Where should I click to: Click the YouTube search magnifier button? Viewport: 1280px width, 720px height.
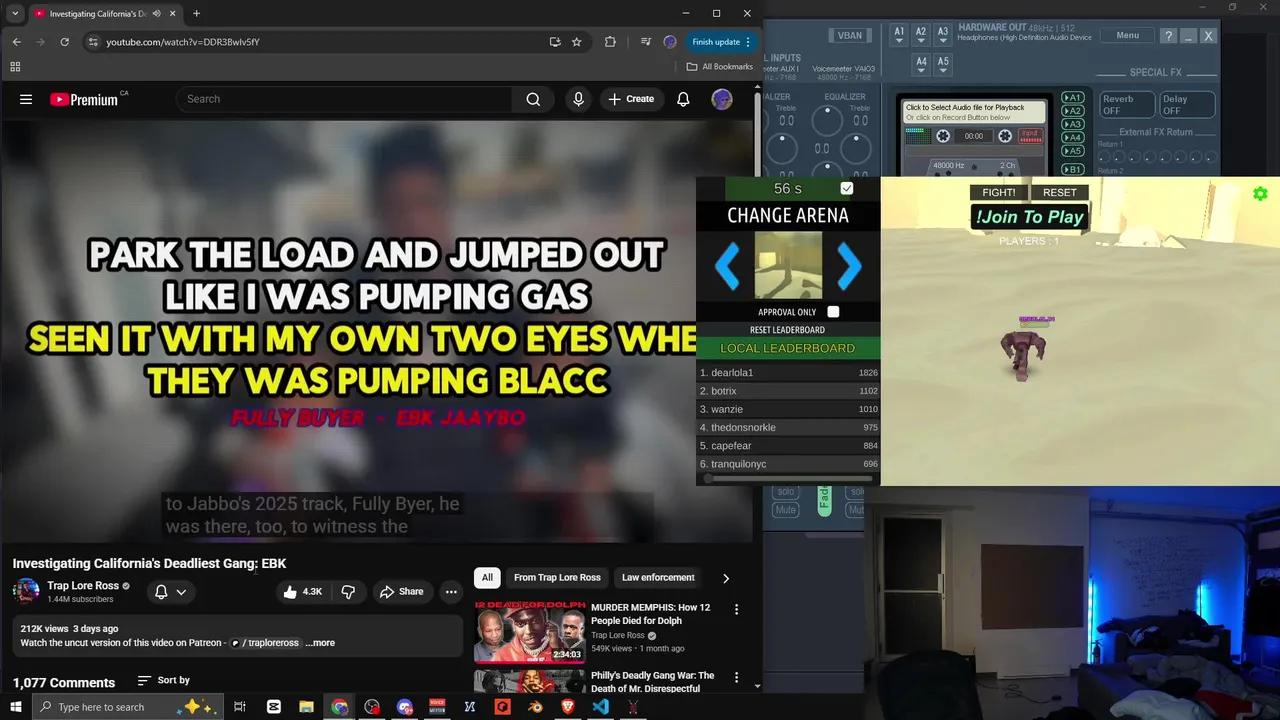coord(533,99)
